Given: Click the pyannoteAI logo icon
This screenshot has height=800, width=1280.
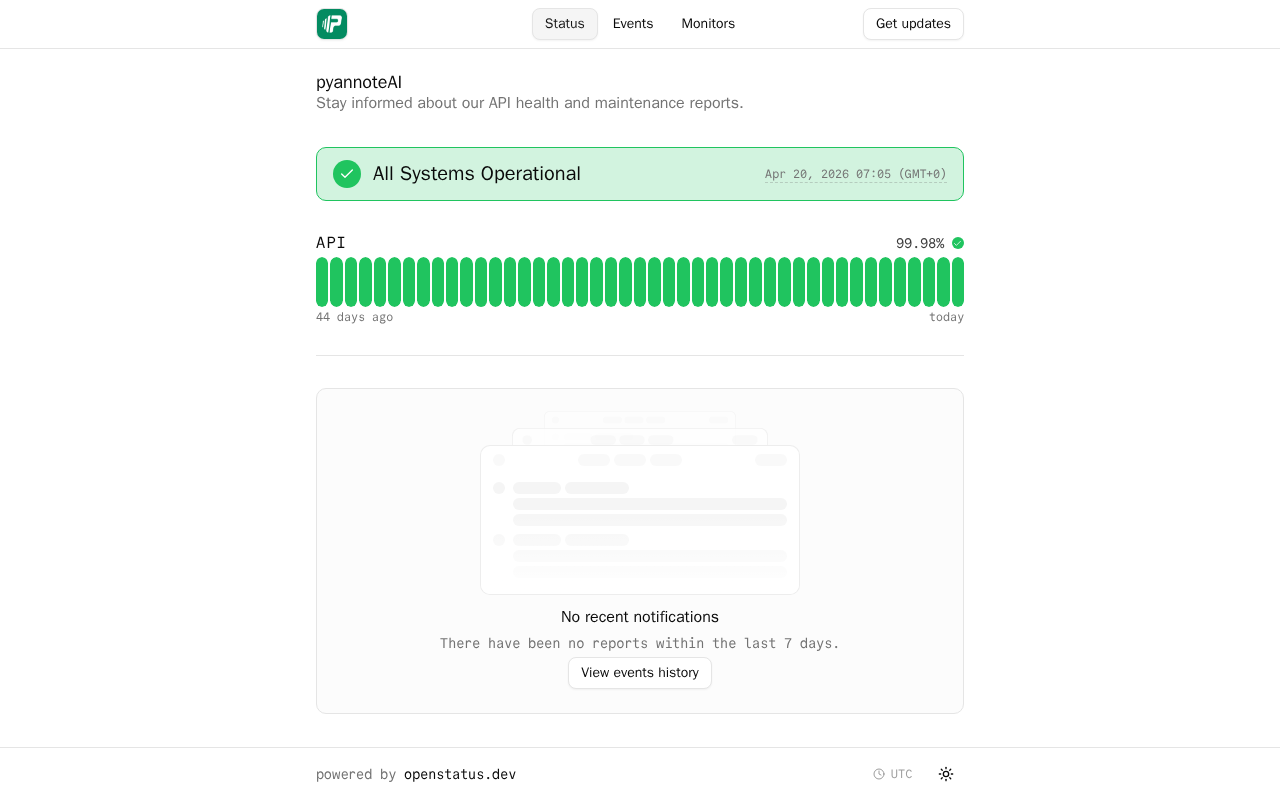Looking at the screenshot, I should coord(332,24).
